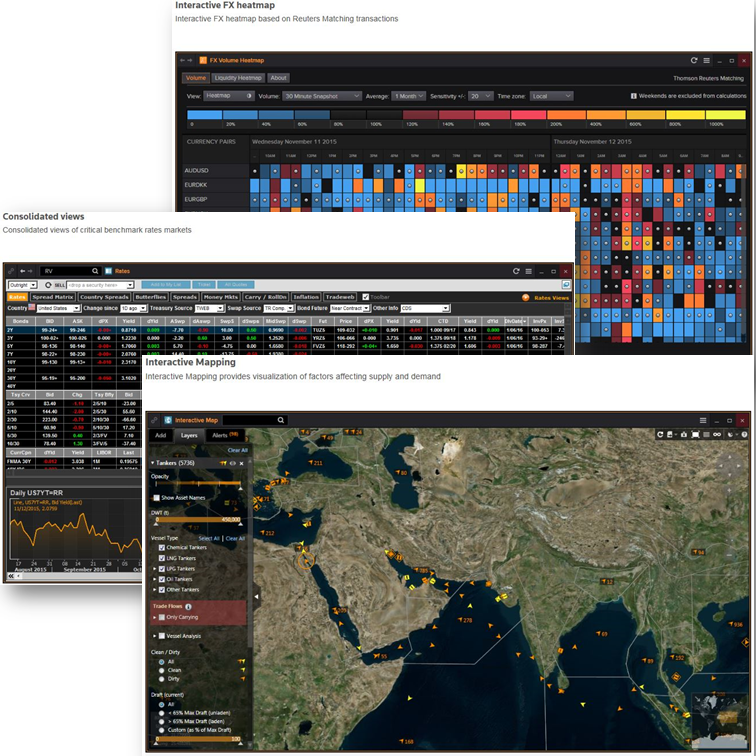Click the info icon next to Trade Flows
The width and height of the screenshot is (756, 756).
pos(189,606)
